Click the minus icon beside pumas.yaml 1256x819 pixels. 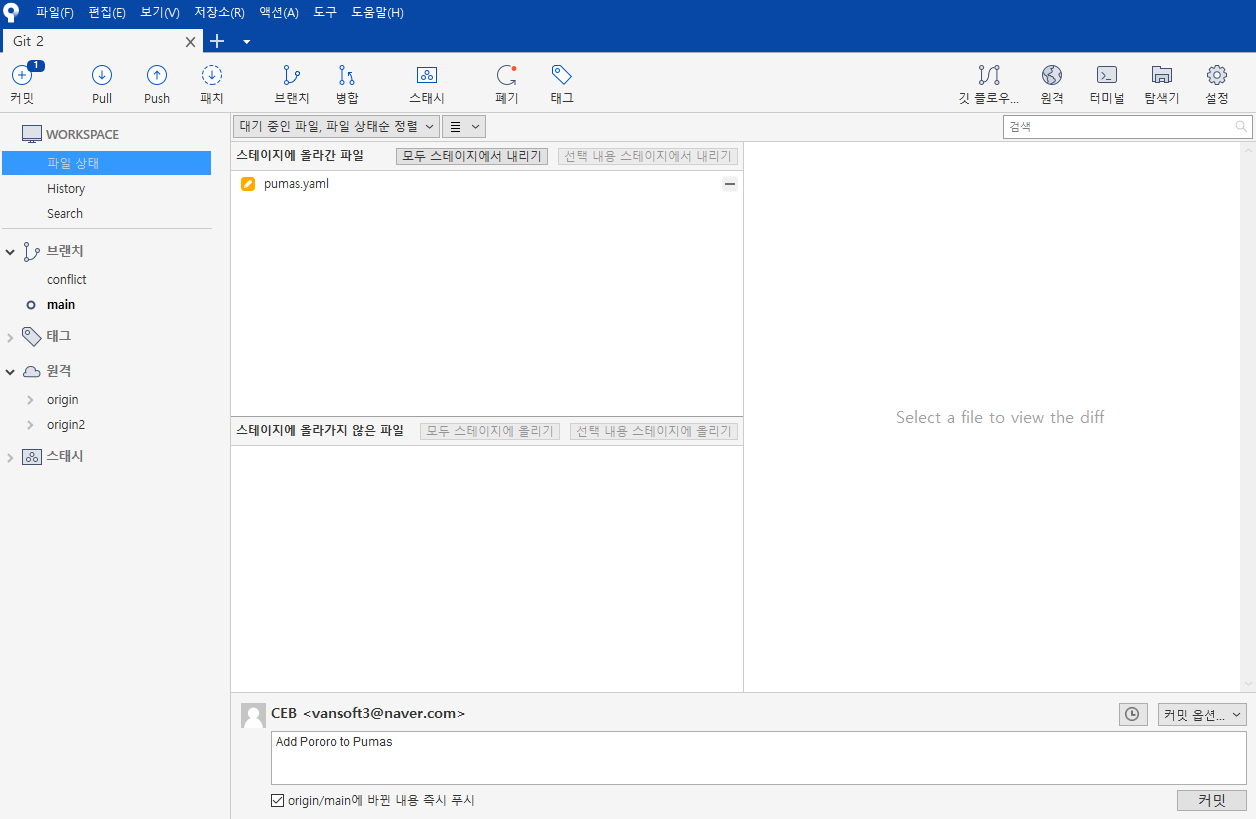pyautogui.click(x=730, y=184)
